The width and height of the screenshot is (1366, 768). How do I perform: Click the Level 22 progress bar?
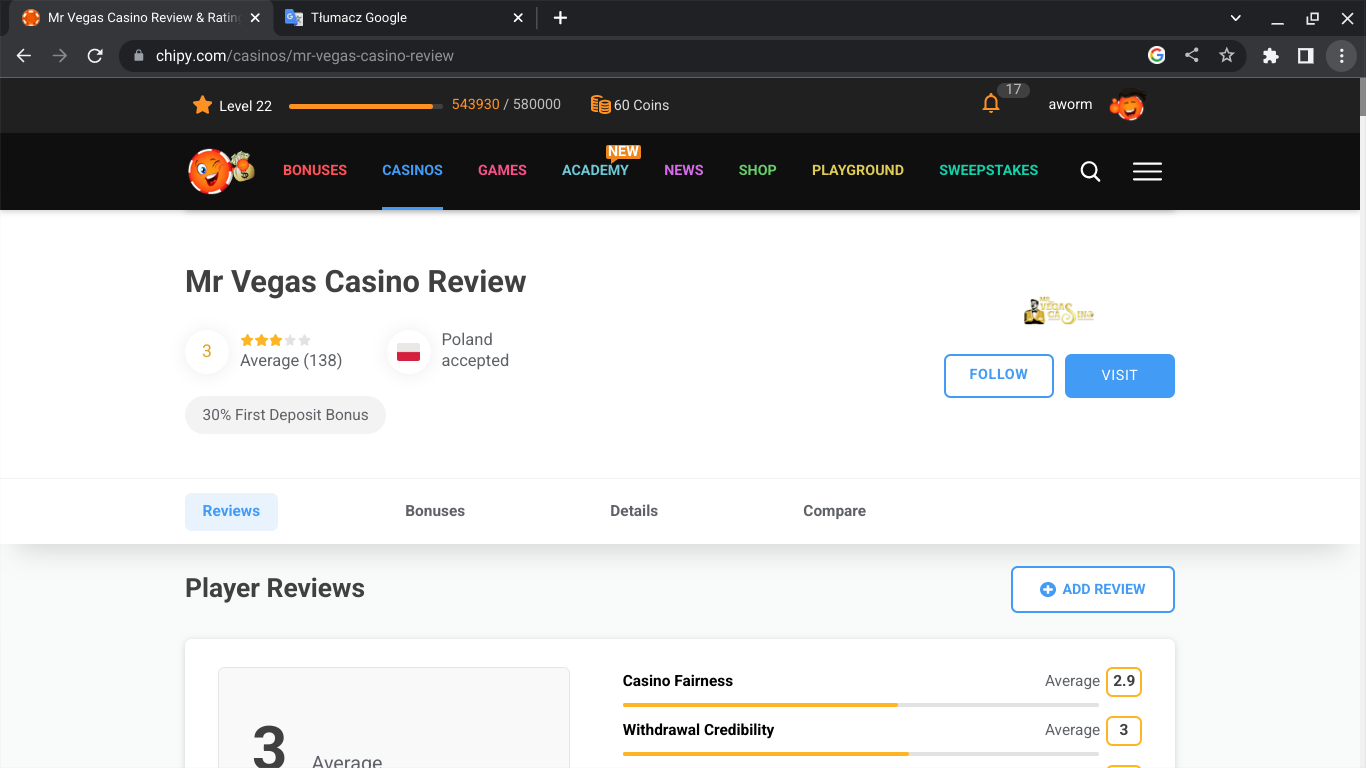coord(365,106)
